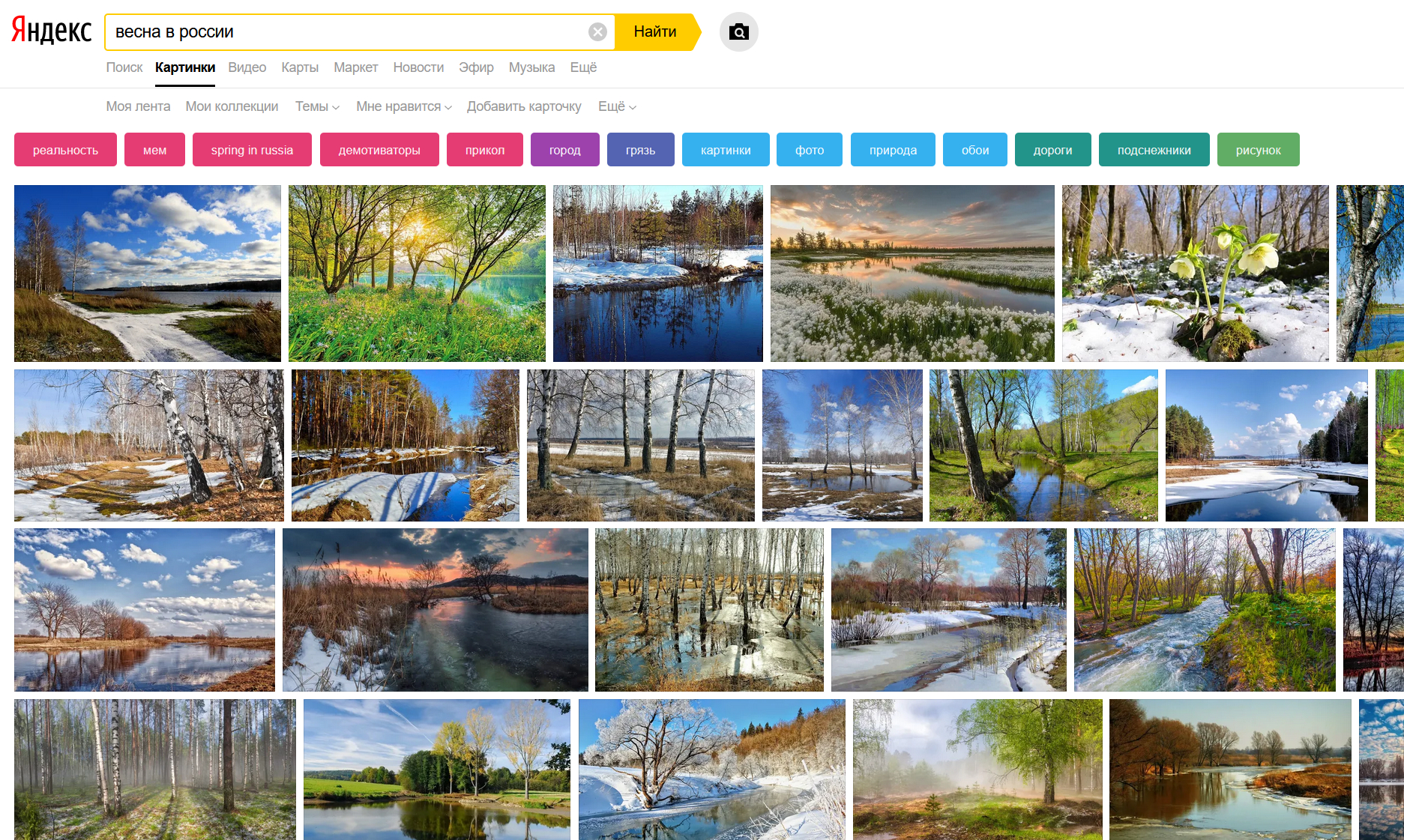
Task: Click the Yandex logo
Action: [x=51, y=31]
